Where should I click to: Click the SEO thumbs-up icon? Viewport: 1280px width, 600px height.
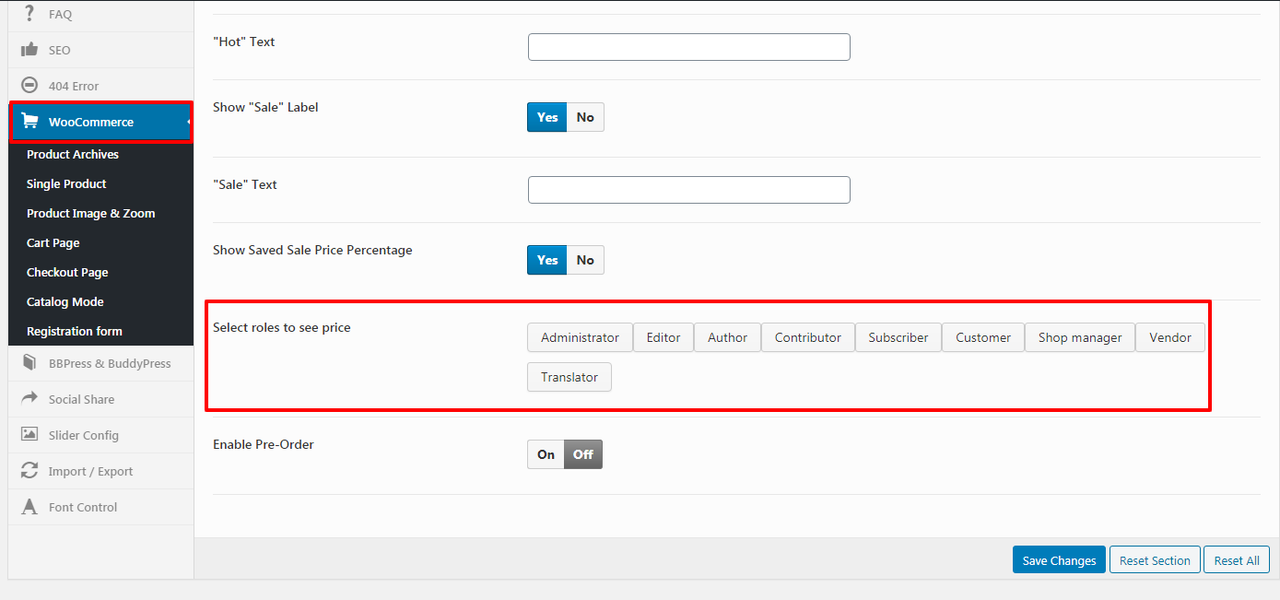pos(29,50)
